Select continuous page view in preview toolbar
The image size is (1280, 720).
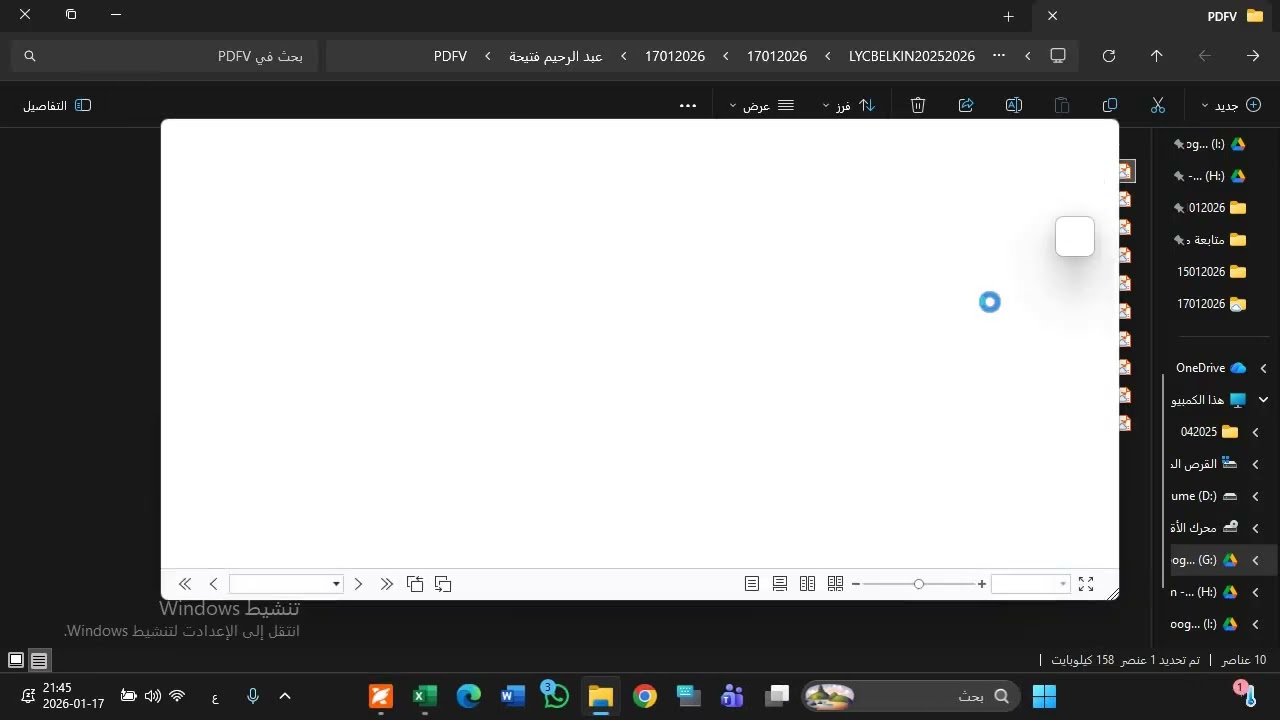coord(780,584)
